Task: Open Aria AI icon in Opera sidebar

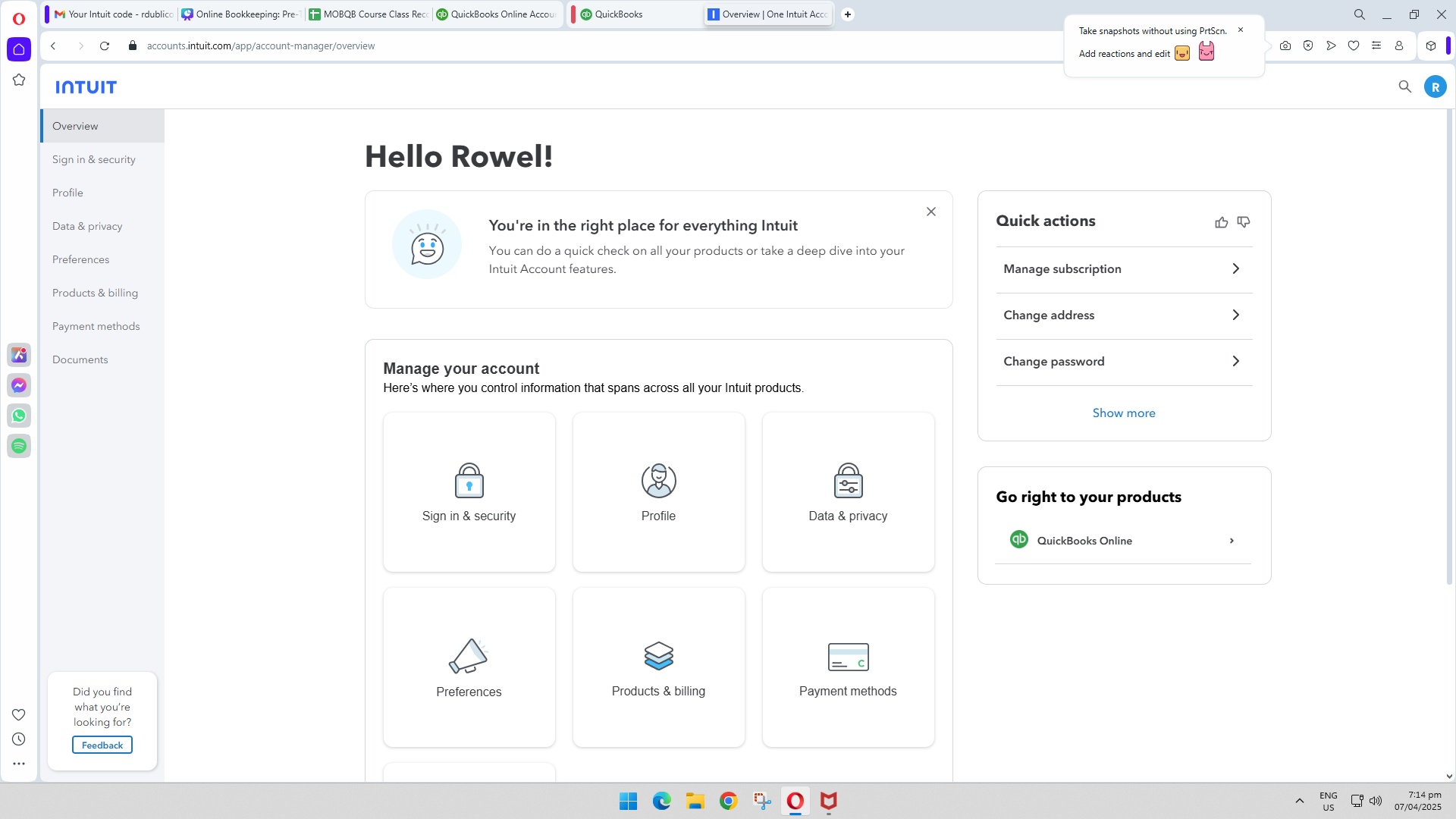Action: pyautogui.click(x=19, y=355)
